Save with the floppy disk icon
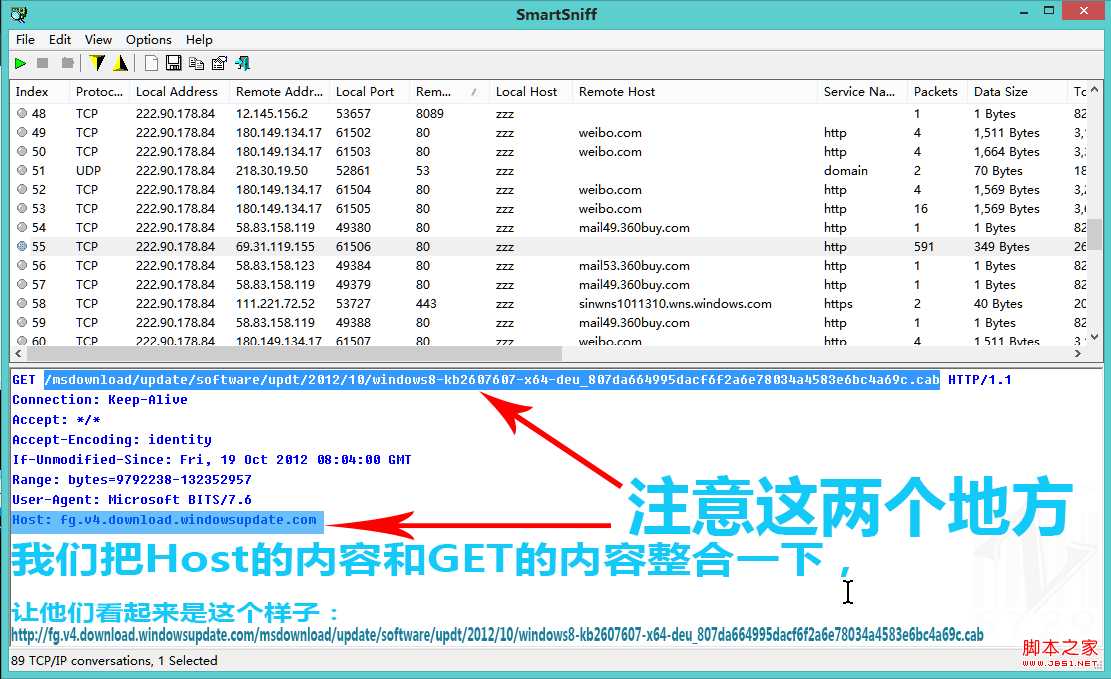Screen dimensions: 1111x679 [x=174, y=63]
